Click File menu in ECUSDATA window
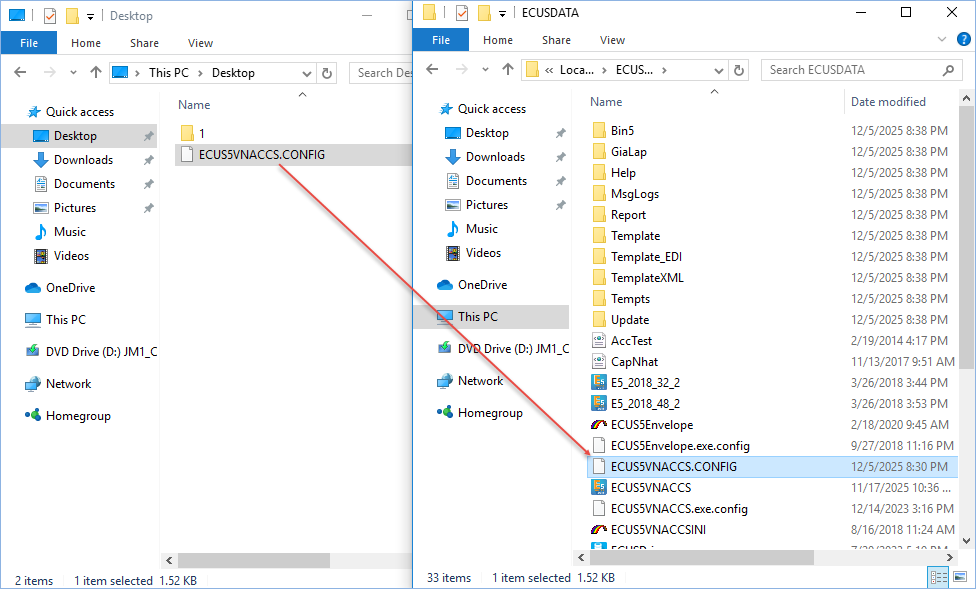 [x=441, y=40]
